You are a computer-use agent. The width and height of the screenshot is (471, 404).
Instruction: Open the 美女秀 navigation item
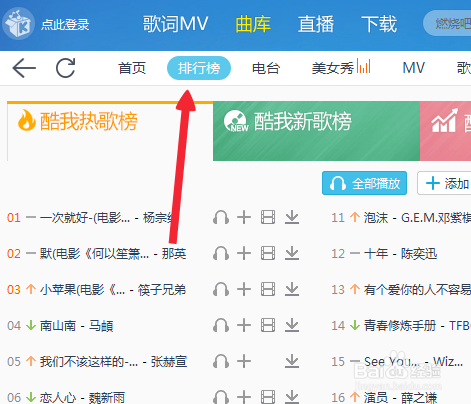[341, 67]
